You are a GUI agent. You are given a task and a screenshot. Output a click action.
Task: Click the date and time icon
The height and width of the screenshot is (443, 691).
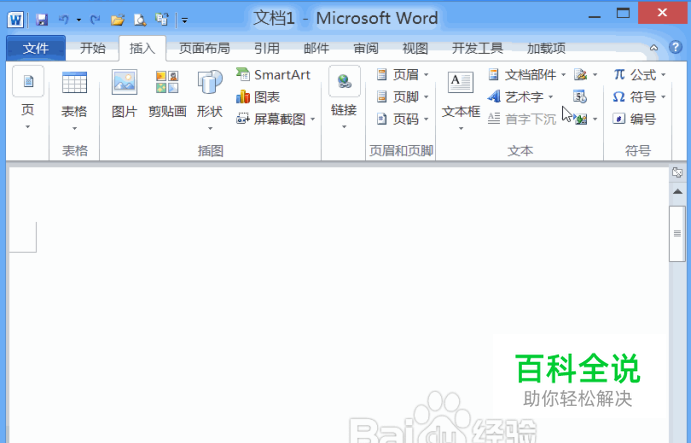580,97
